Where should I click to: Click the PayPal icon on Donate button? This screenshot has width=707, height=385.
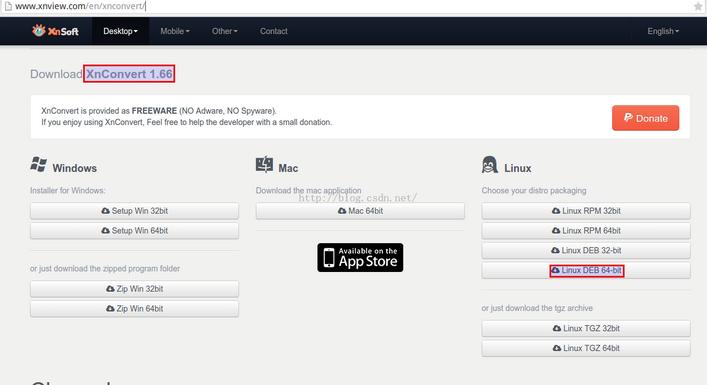tap(628, 118)
